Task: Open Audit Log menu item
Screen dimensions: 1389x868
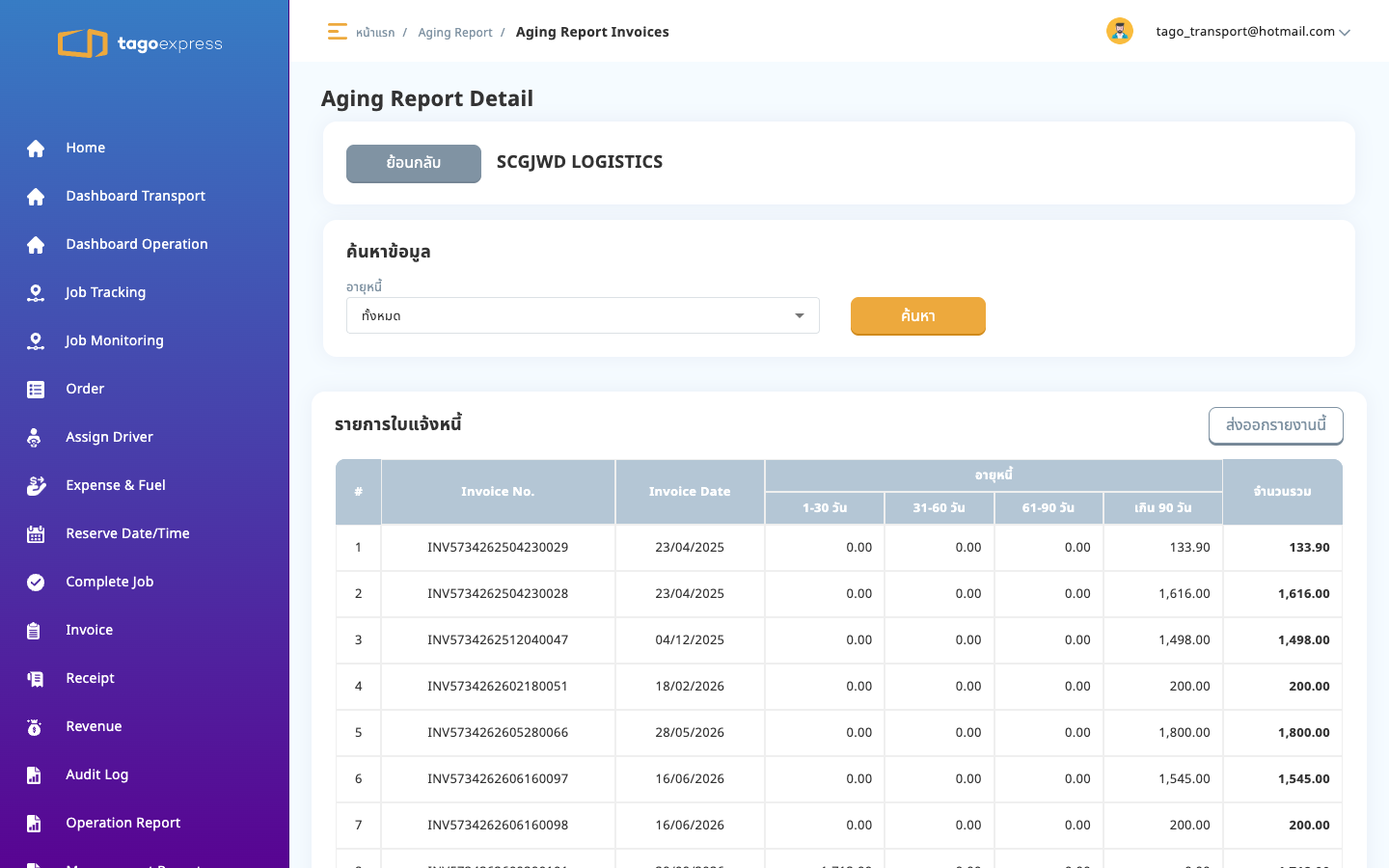Action: (97, 774)
